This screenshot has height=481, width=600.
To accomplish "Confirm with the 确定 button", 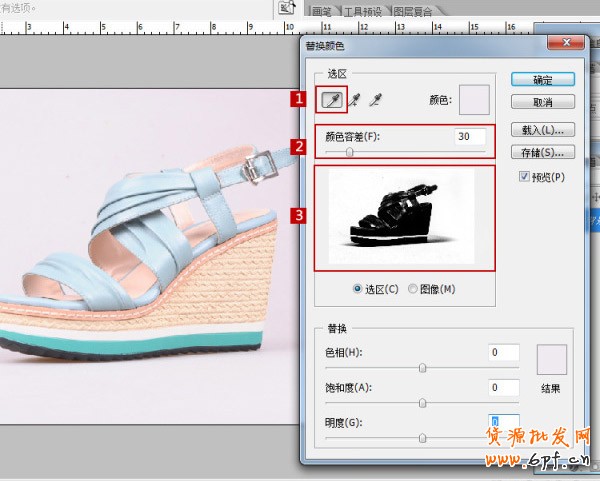I will point(543,79).
